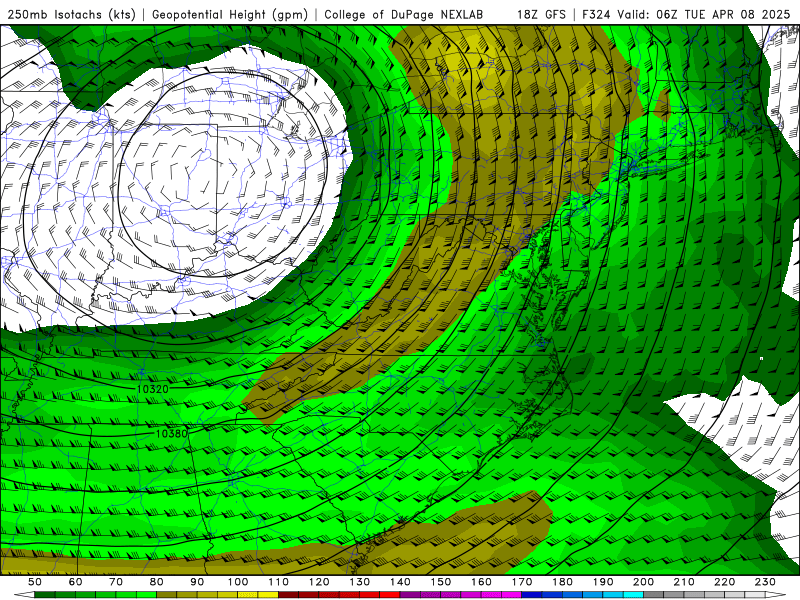
Task: Click the 120 kts color bar label
Action: pos(319,582)
